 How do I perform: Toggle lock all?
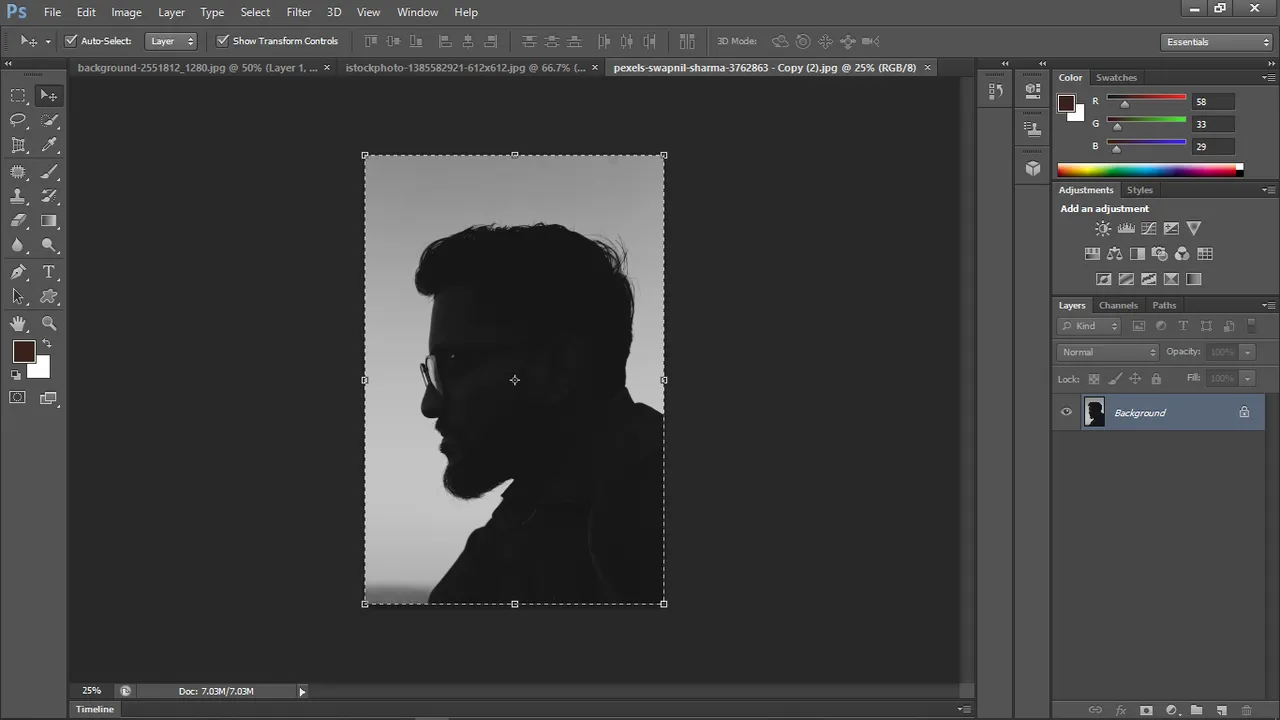(x=1156, y=379)
